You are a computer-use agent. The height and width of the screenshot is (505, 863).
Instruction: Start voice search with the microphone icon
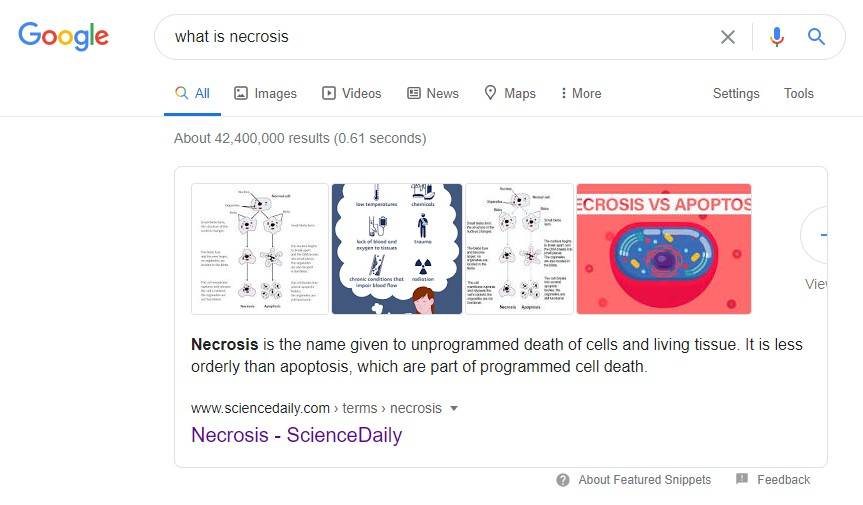(777, 37)
